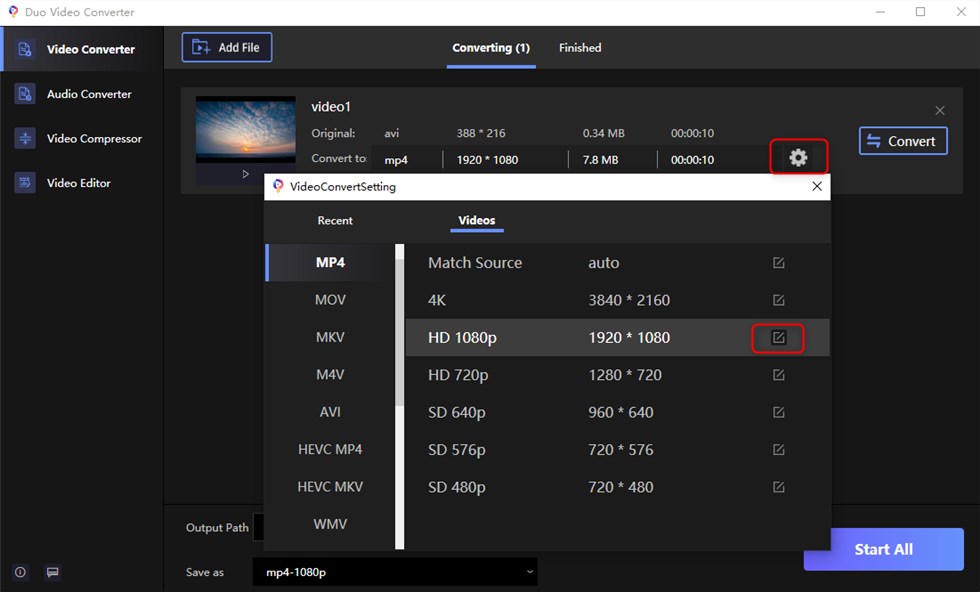Image resolution: width=980 pixels, height=592 pixels.
Task: Edit the SD 576p preset
Action: point(778,449)
